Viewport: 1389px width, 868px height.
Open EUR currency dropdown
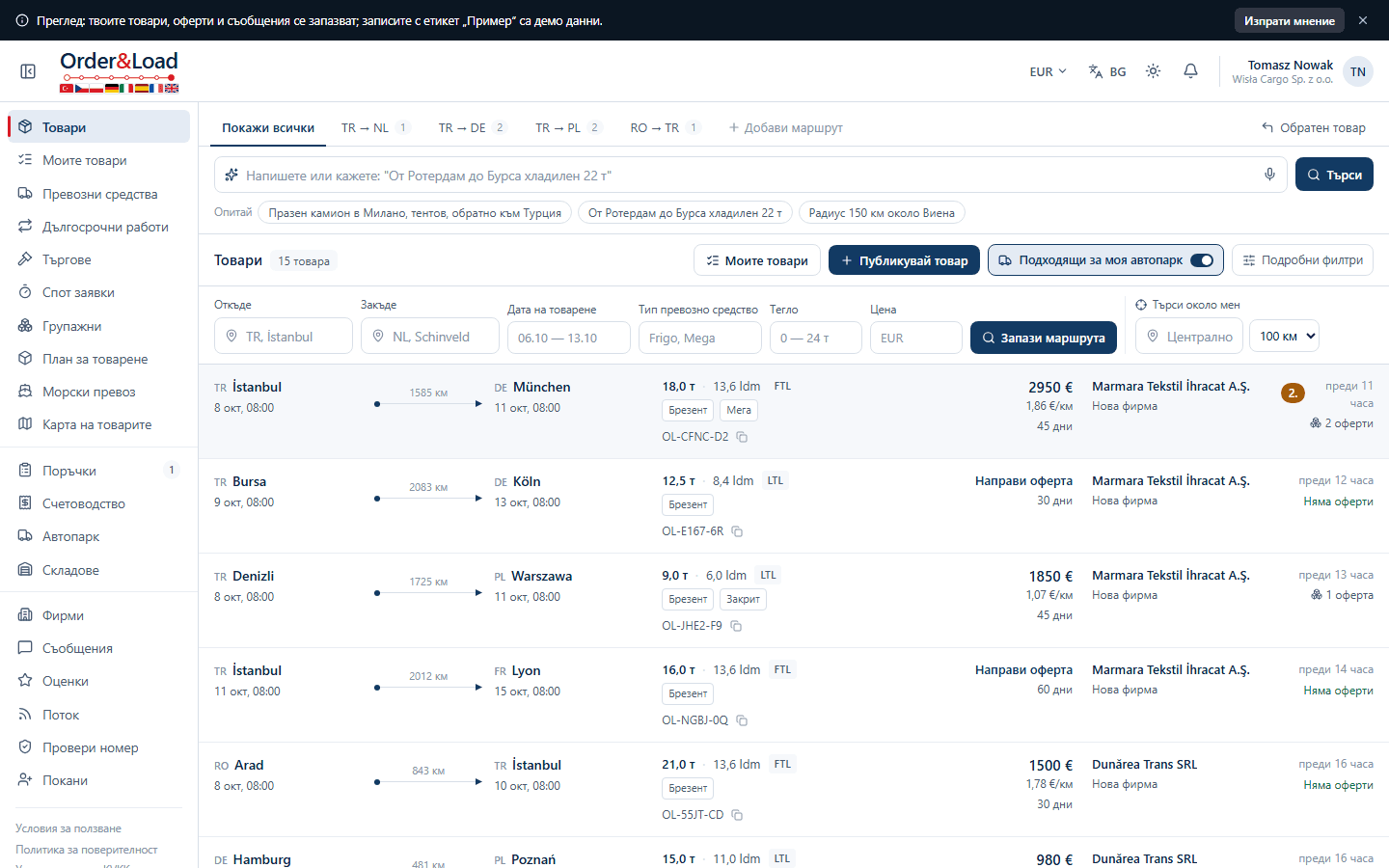pos(1048,71)
